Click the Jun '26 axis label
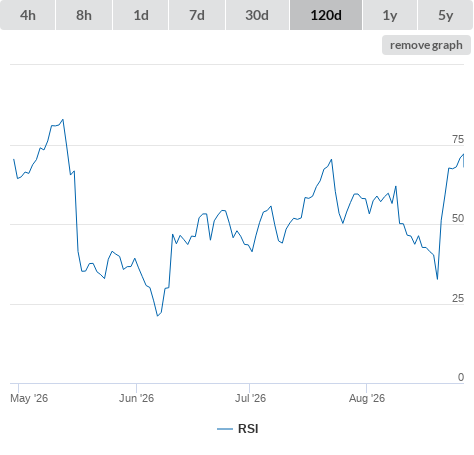474x455 pixels. (x=136, y=398)
